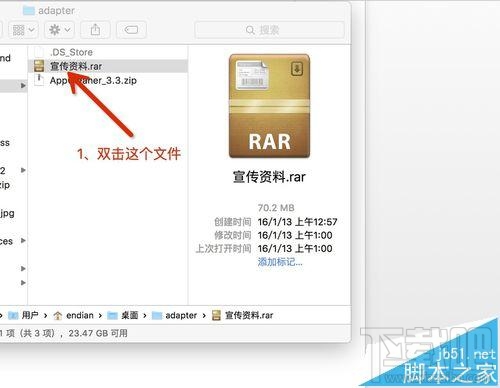Screen dimensions: 500x388
Task: Click the zip file icon for AppCleaner
Action: point(39,80)
